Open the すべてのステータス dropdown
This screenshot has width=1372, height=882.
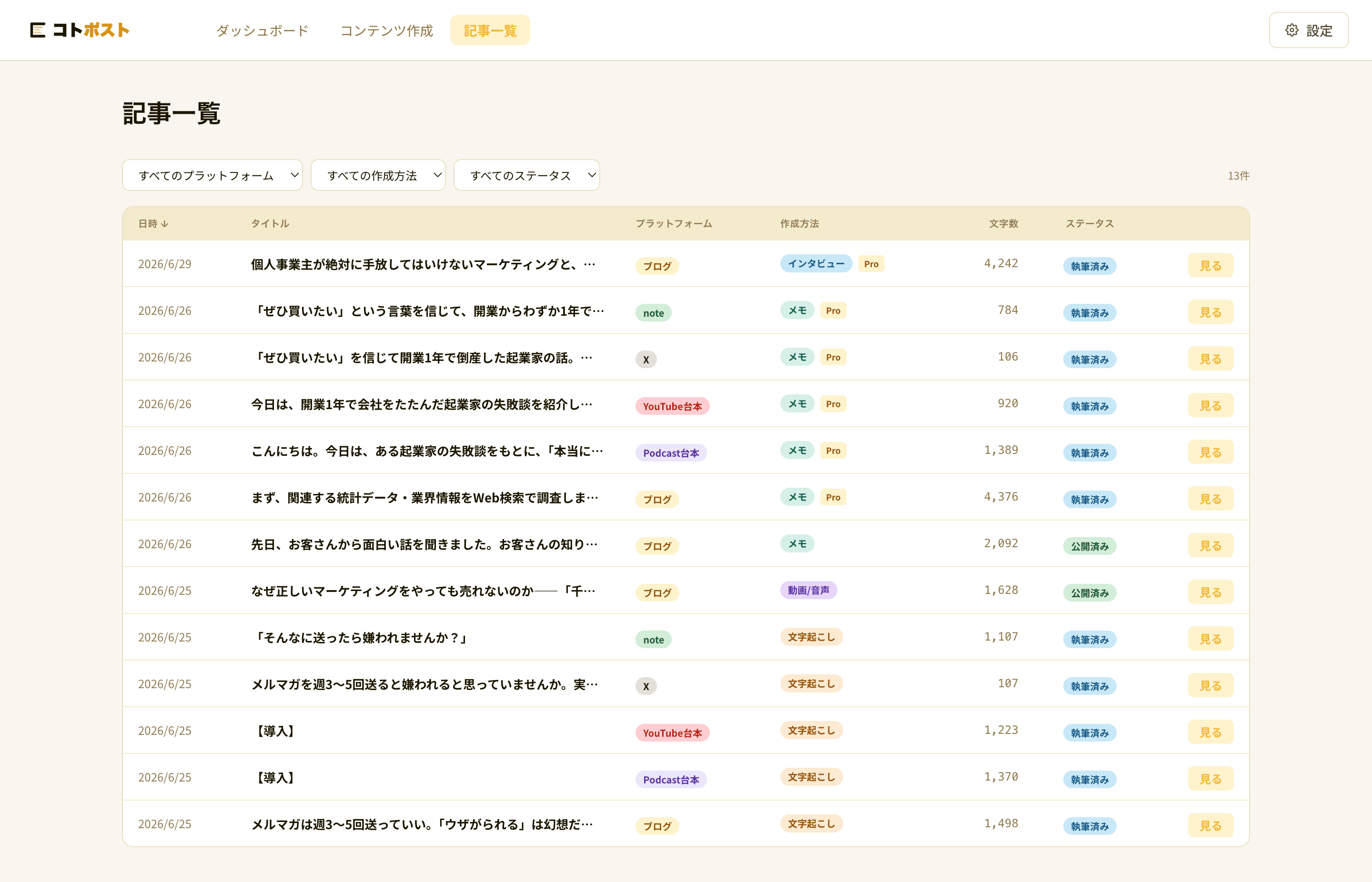pyautogui.click(x=526, y=175)
